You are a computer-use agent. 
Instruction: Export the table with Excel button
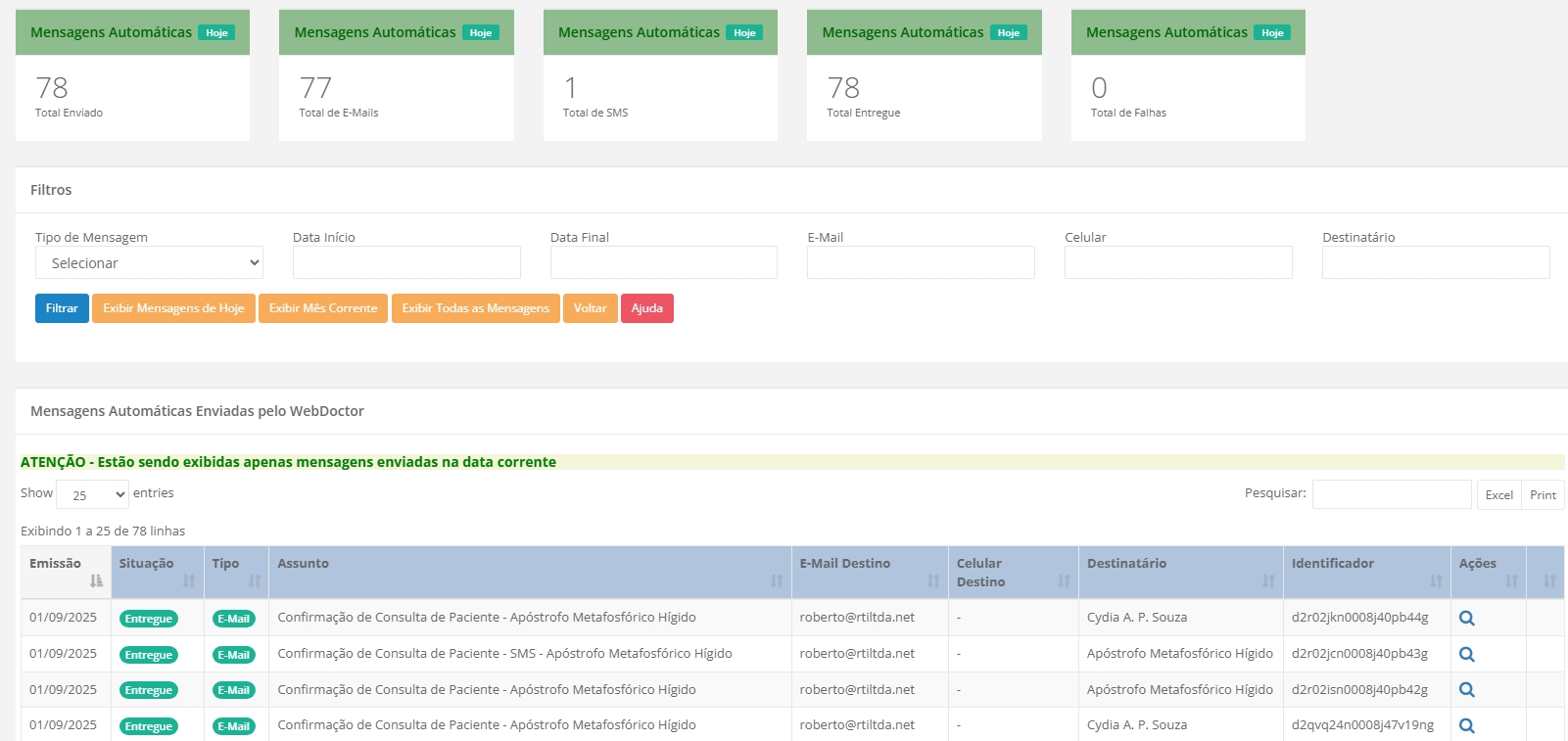[x=1498, y=495]
